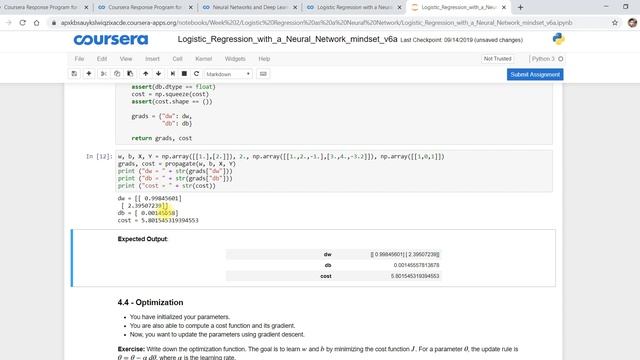Click the Not Trusted button
This screenshot has width=640, height=360.
pyautogui.click(x=497, y=59)
